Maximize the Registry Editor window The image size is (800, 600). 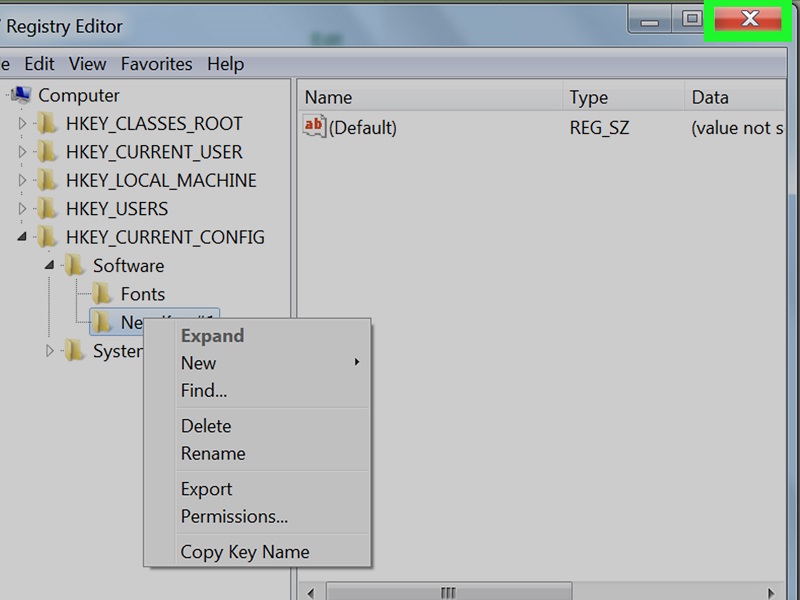coord(692,19)
